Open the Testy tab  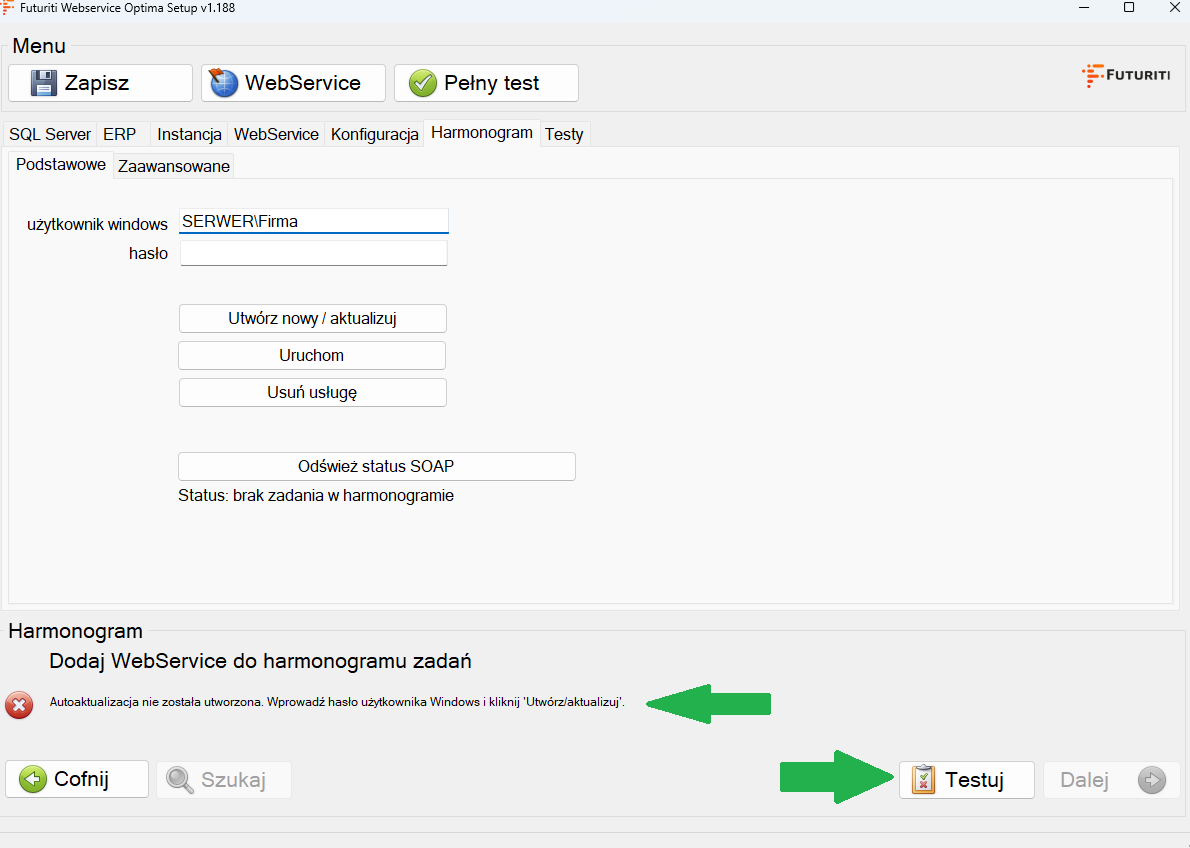pyautogui.click(x=564, y=134)
